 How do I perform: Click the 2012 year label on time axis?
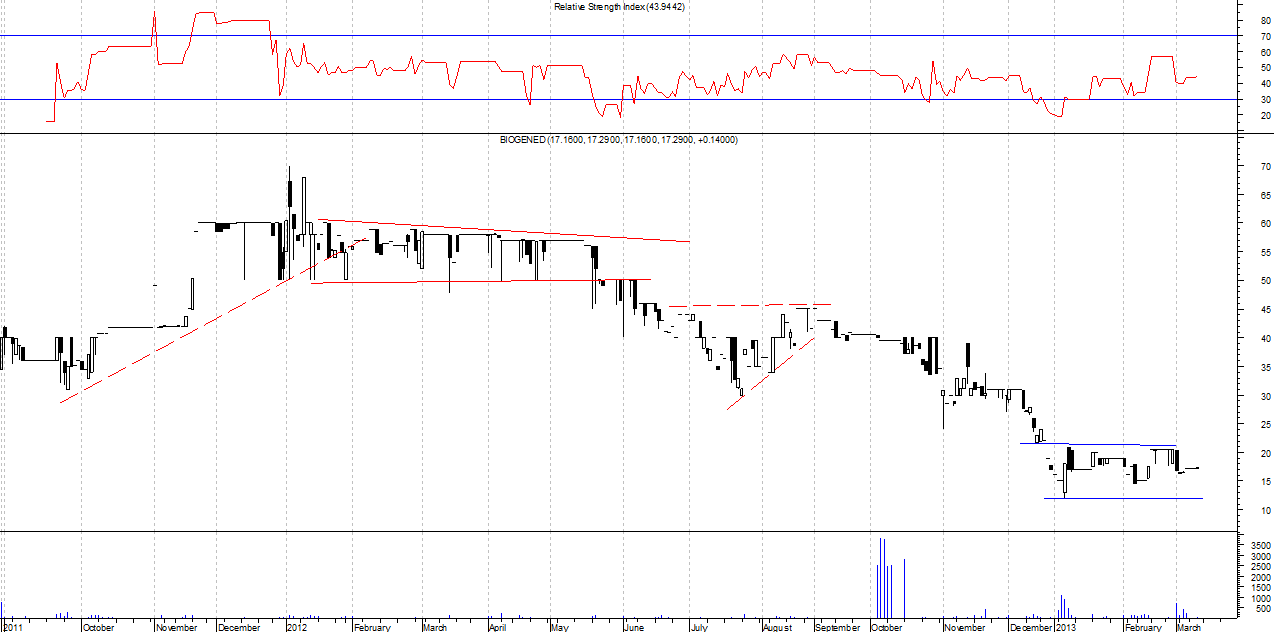coord(297,627)
